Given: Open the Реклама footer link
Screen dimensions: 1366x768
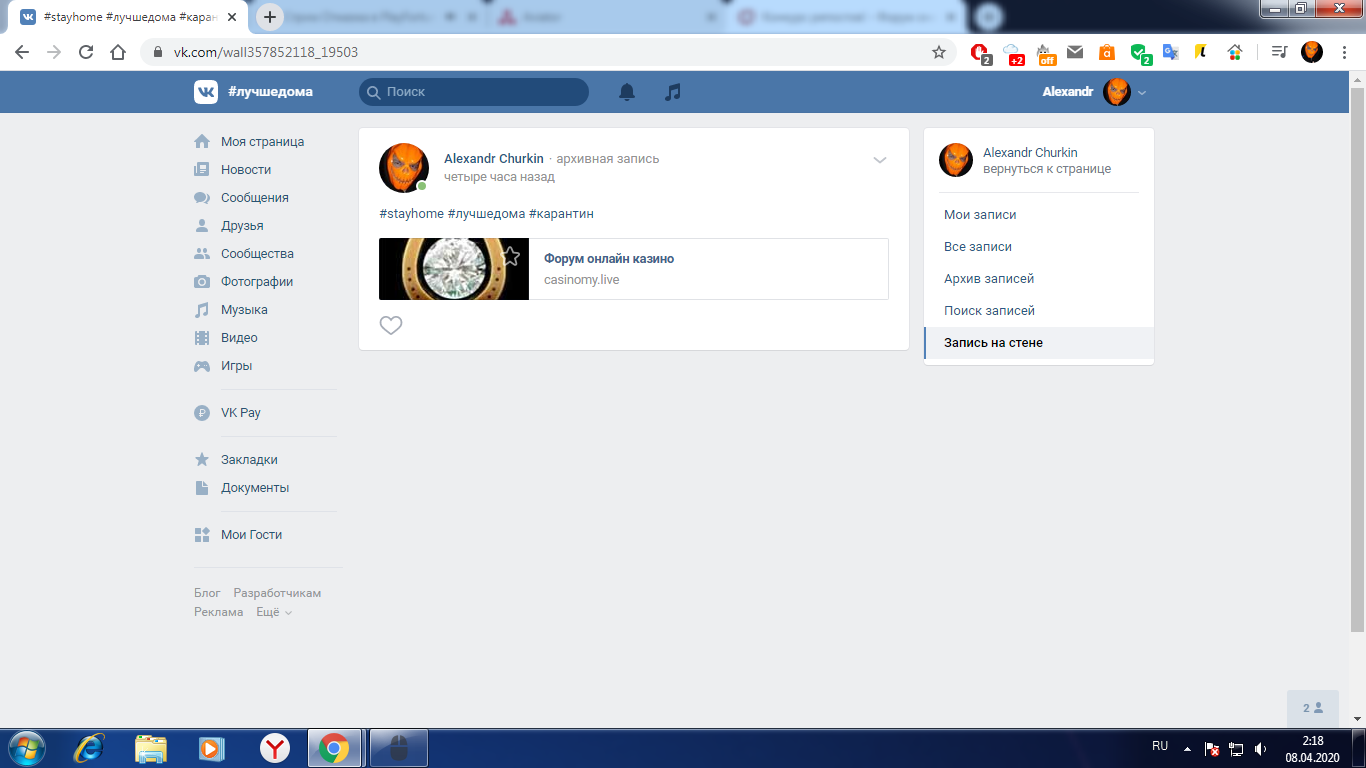Looking at the screenshot, I should pyautogui.click(x=219, y=612).
